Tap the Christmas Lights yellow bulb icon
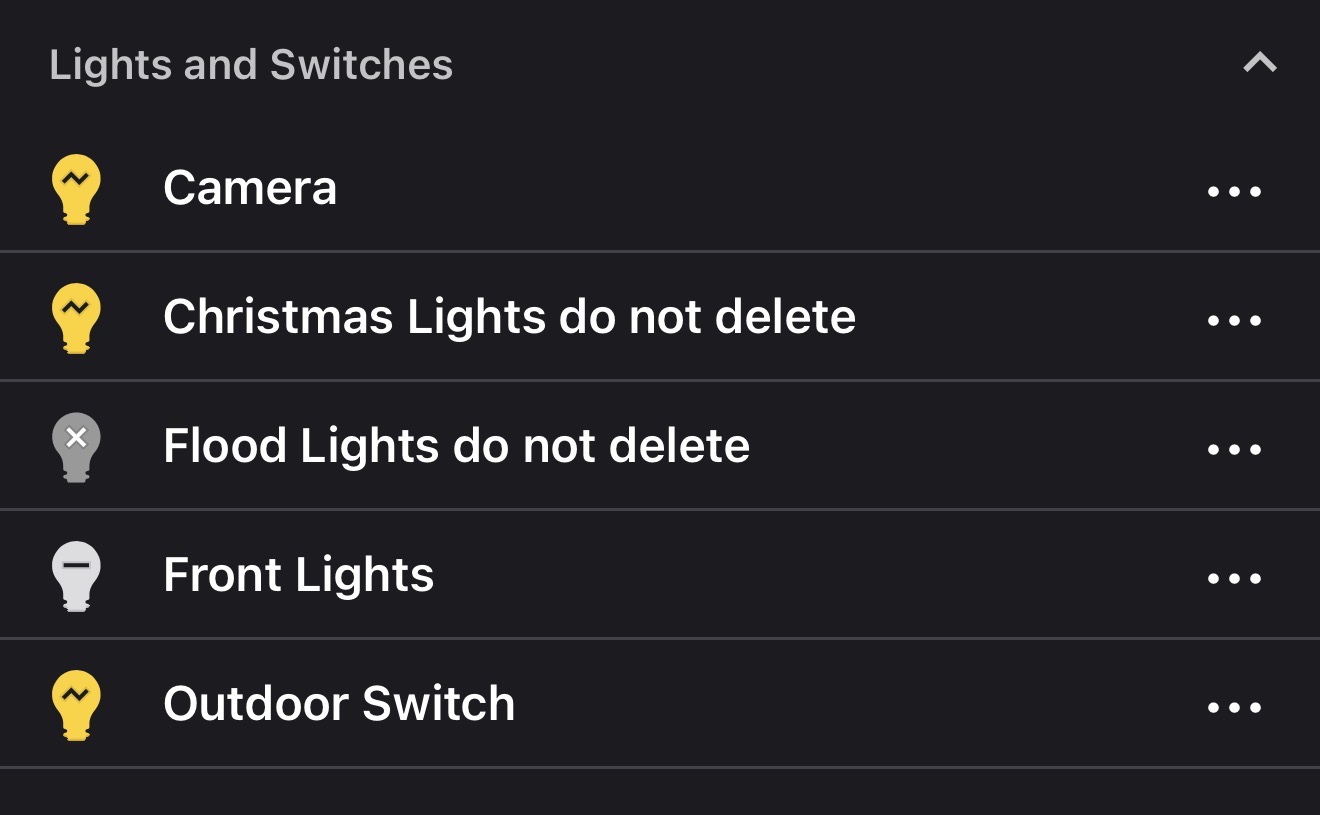The height and width of the screenshot is (815, 1320). pyautogui.click(x=76, y=322)
